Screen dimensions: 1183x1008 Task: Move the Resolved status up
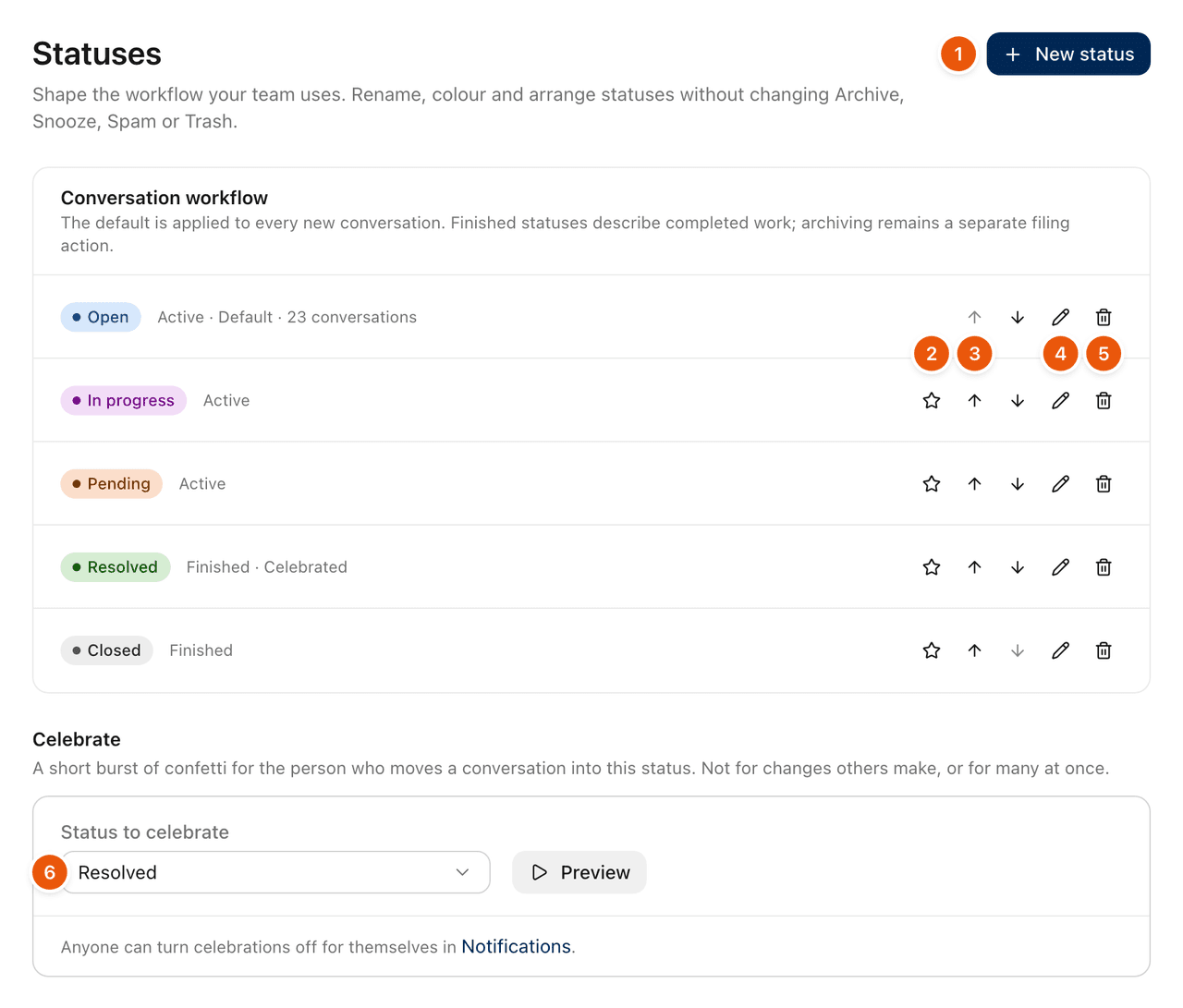coord(974,566)
